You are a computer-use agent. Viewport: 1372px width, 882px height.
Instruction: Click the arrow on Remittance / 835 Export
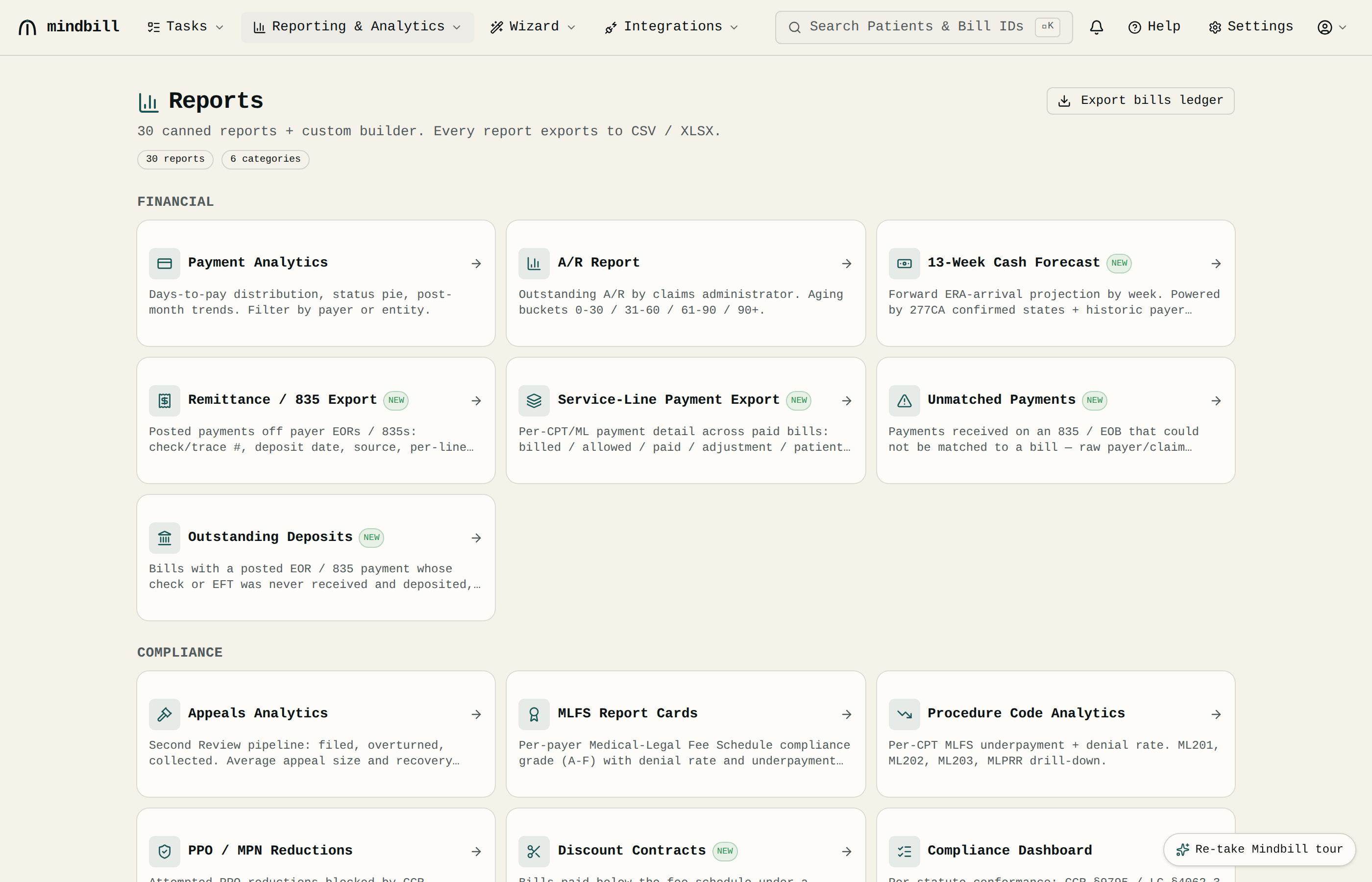coord(476,400)
